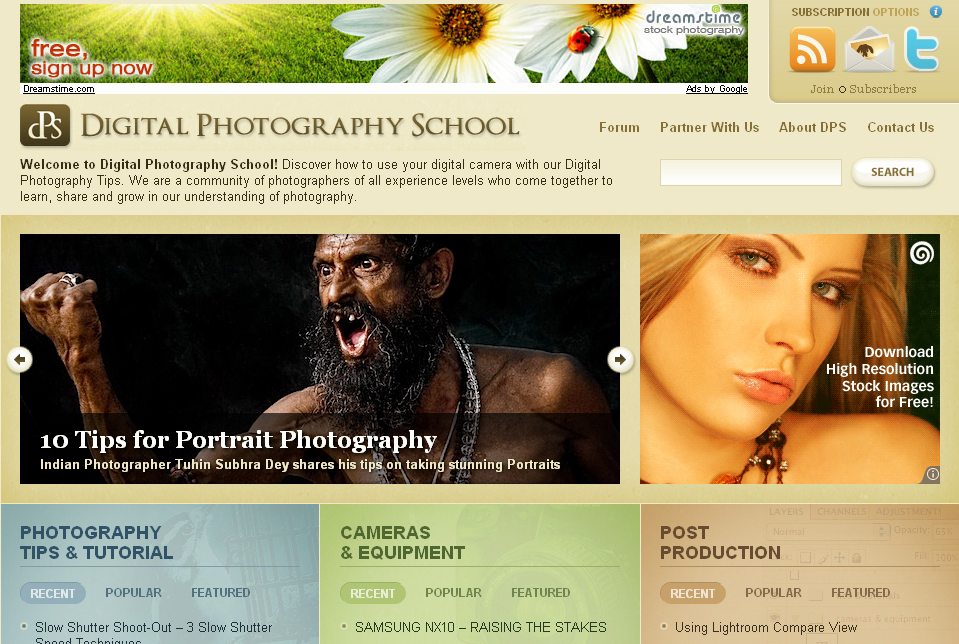Click the Digital Photography School title

click(x=300, y=125)
